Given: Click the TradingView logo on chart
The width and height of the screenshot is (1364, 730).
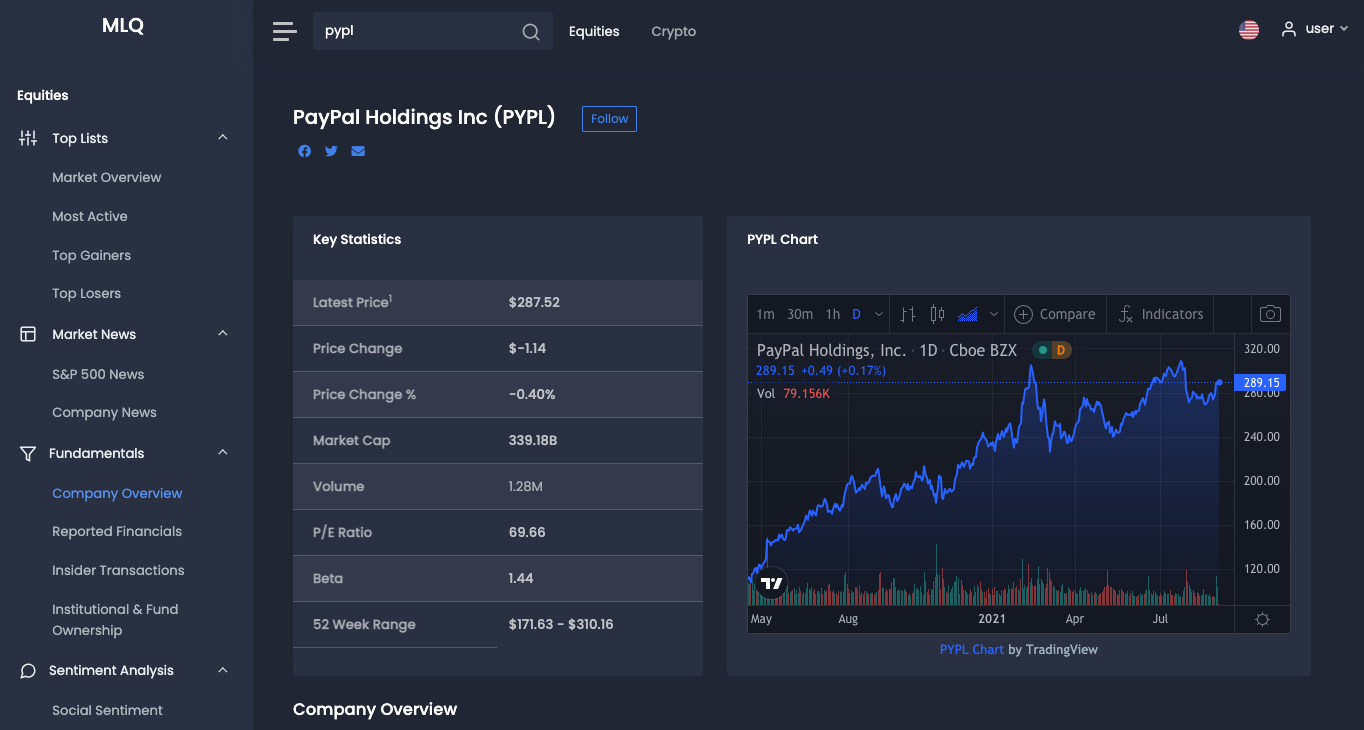Looking at the screenshot, I should pyautogui.click(x=771, y=582).
